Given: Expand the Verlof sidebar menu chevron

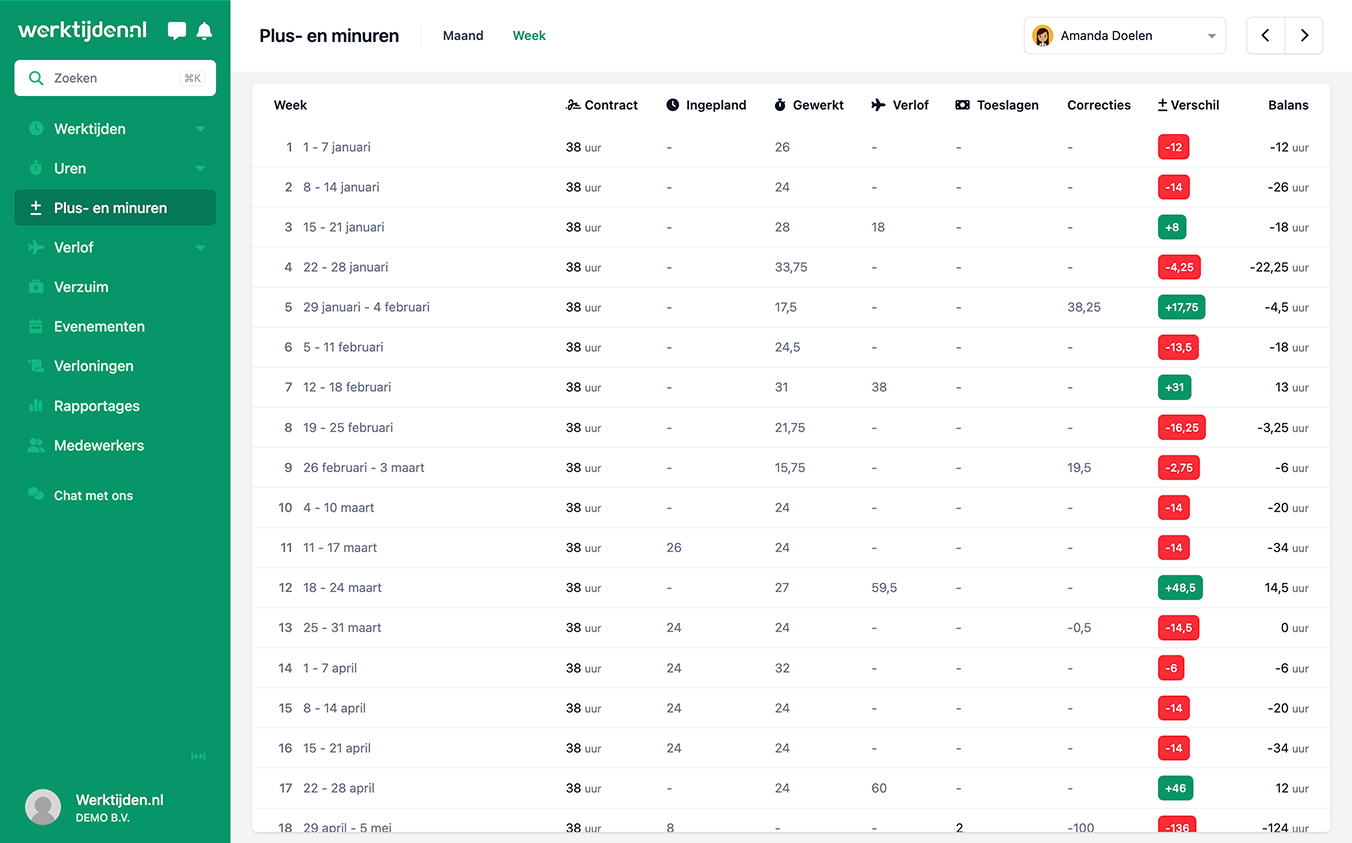Looking at the screenshot, I should pos(200,247).
